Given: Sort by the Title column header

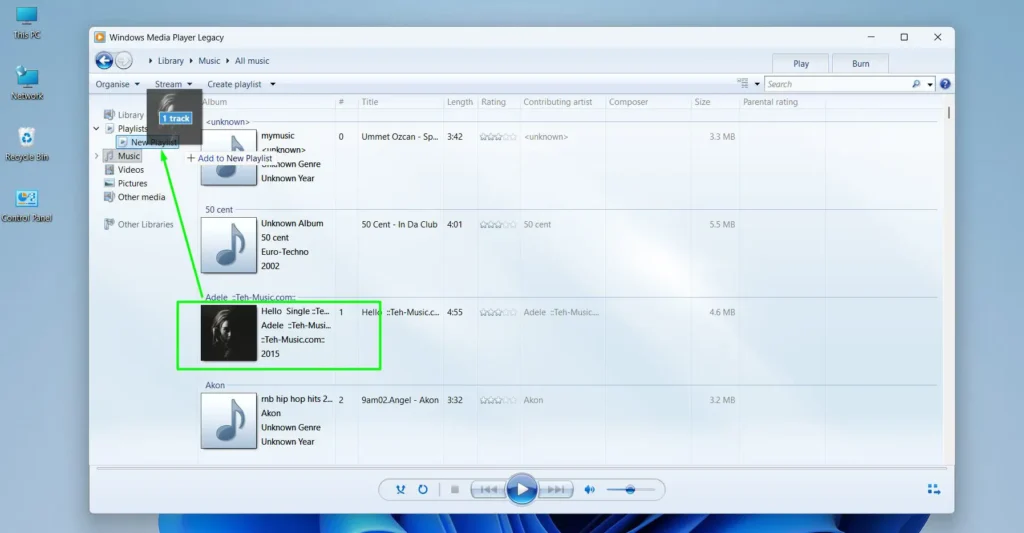Looking at the screenshot, I should [370, 102].
